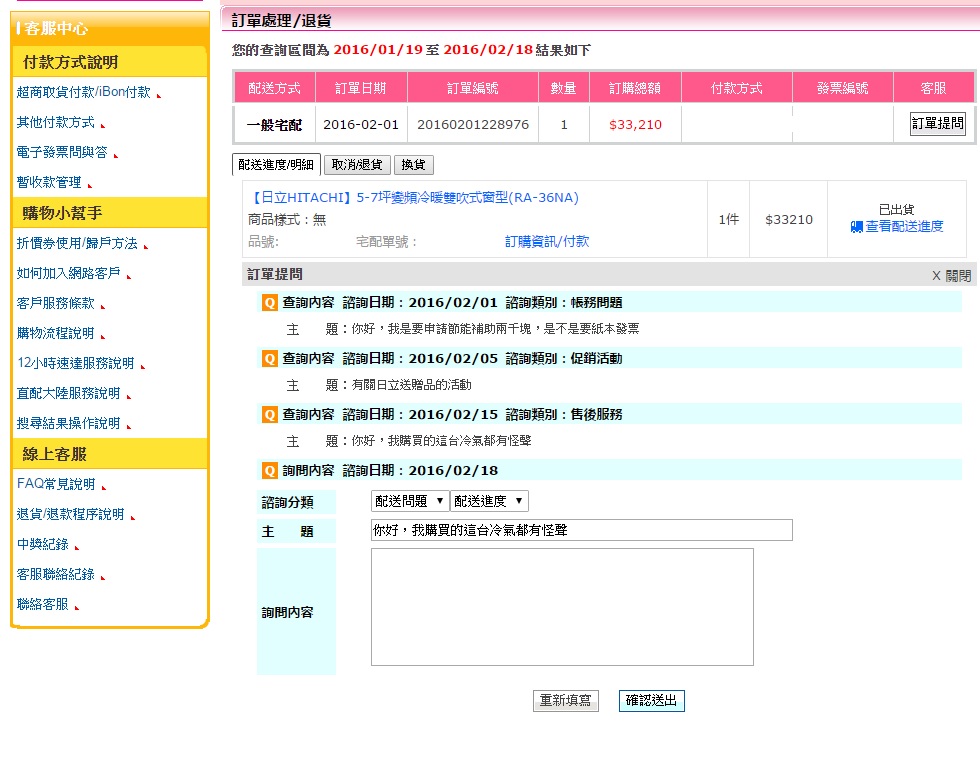Click order date 2016-02-01 cell
980x757 pixels.
(361, 124)
